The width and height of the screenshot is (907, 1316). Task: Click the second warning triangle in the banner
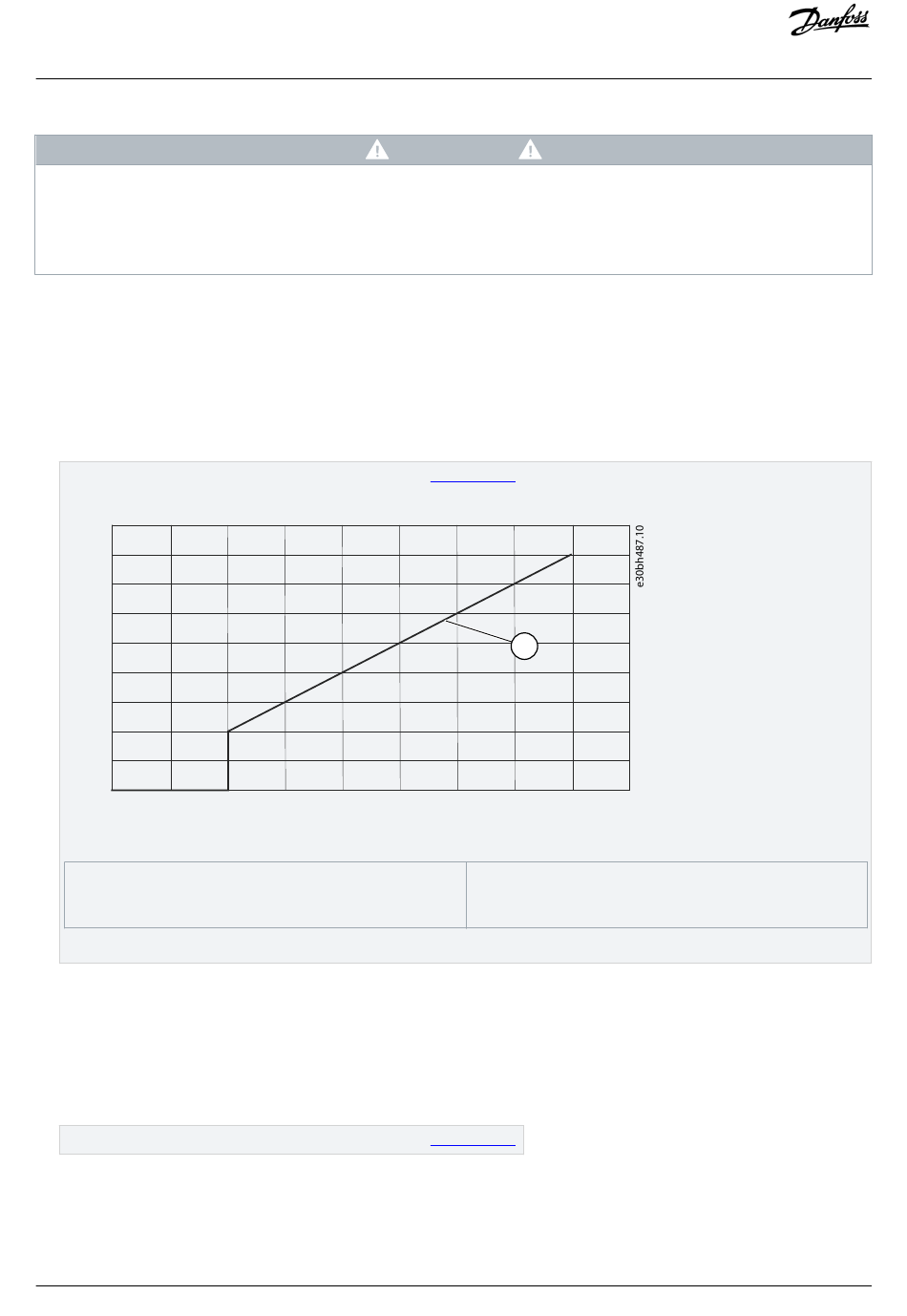coord(530,150)
